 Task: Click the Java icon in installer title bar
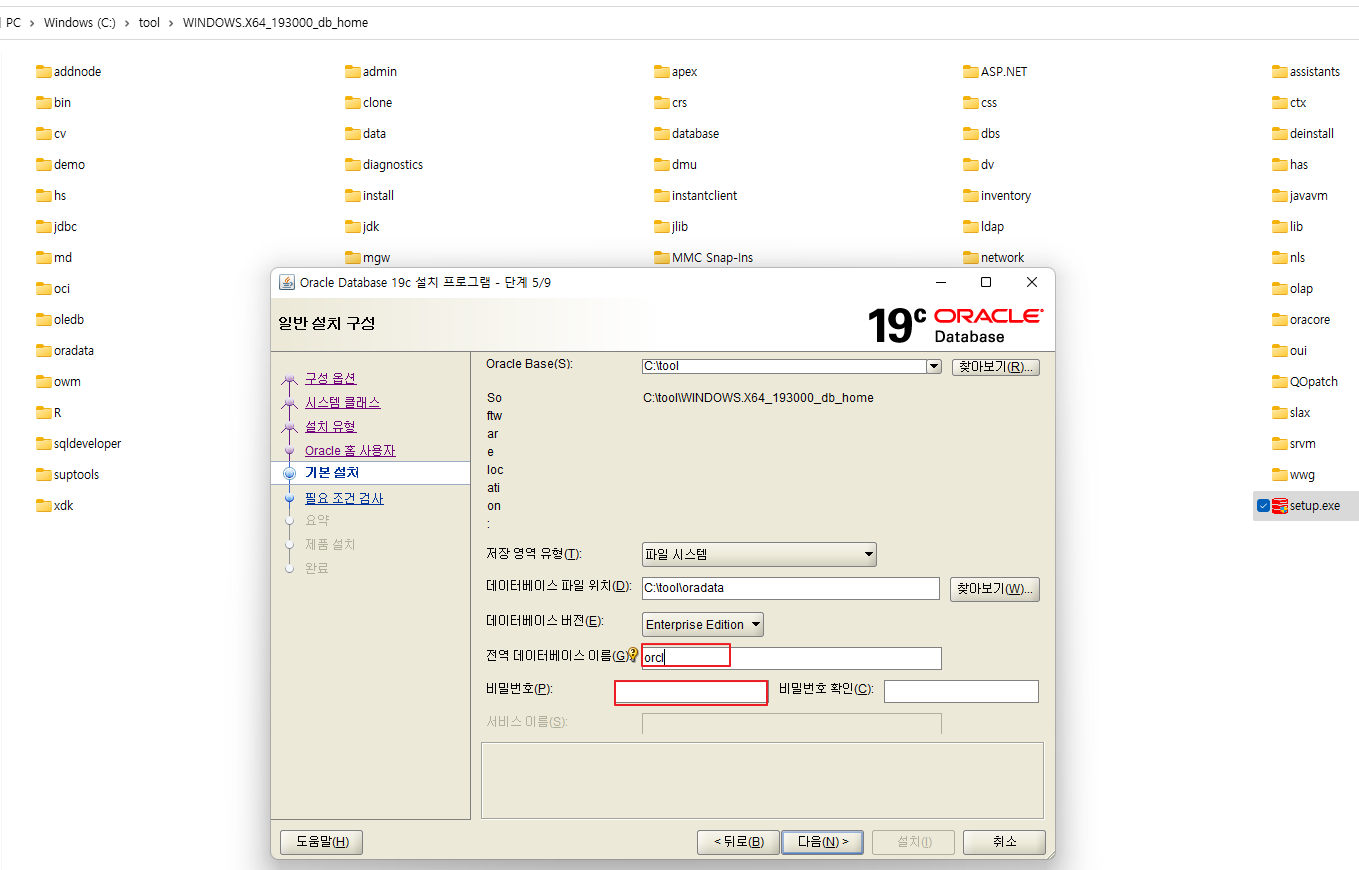click(286, 283)
